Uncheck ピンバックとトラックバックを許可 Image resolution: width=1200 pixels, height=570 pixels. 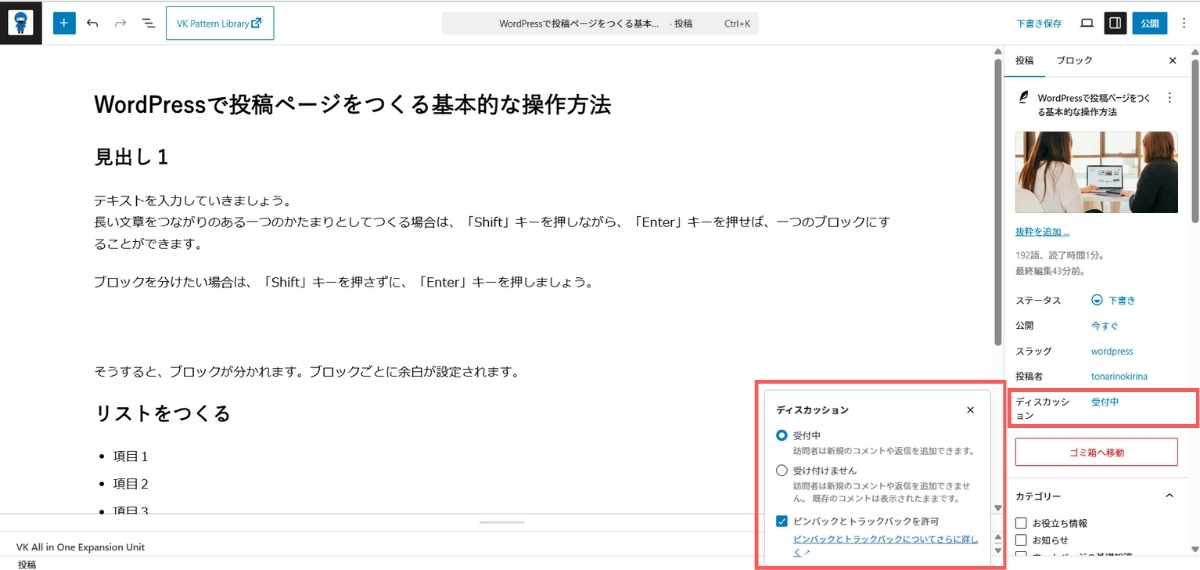[x=782, y=521]
